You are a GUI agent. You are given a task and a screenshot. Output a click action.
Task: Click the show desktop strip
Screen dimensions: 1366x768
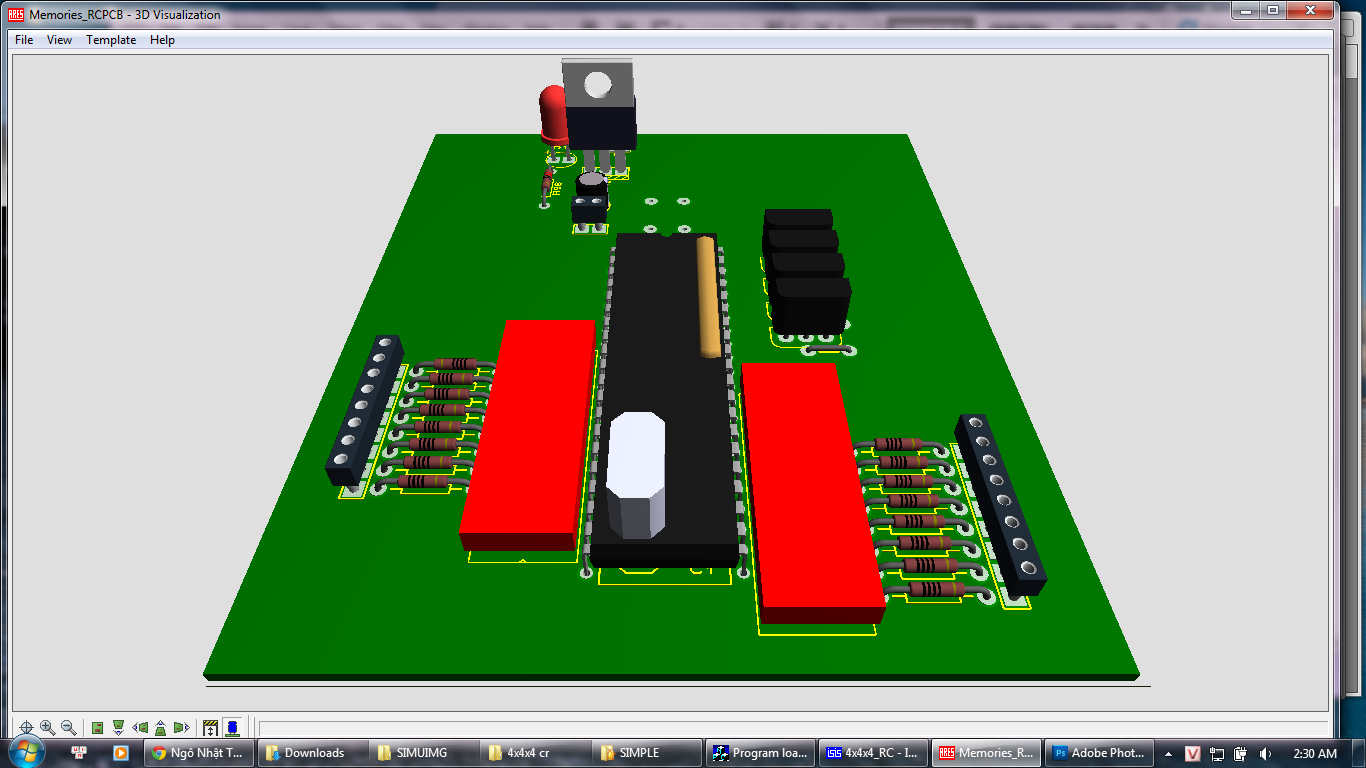tap(1359, 753)
